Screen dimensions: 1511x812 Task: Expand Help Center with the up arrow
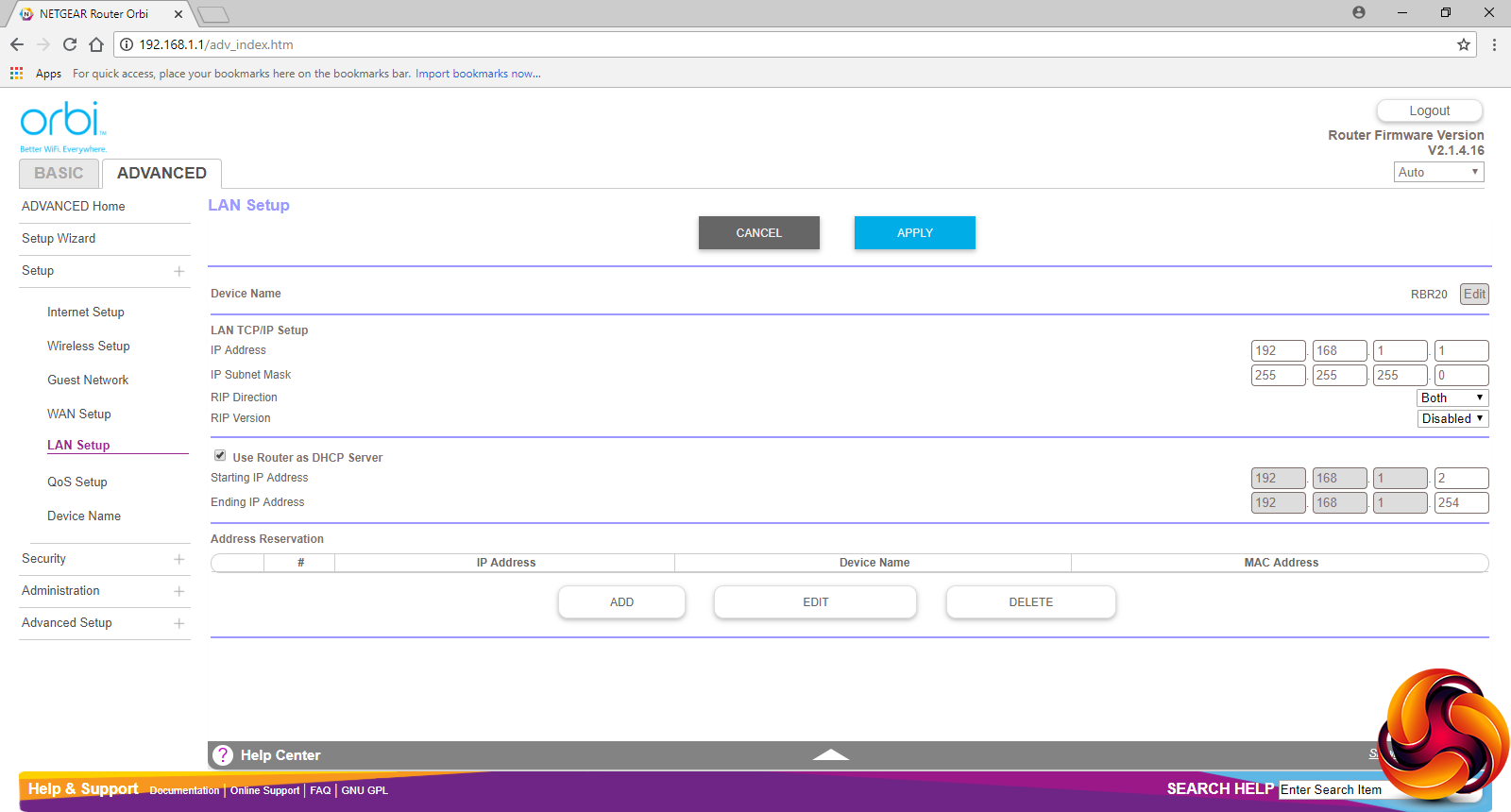830,754
